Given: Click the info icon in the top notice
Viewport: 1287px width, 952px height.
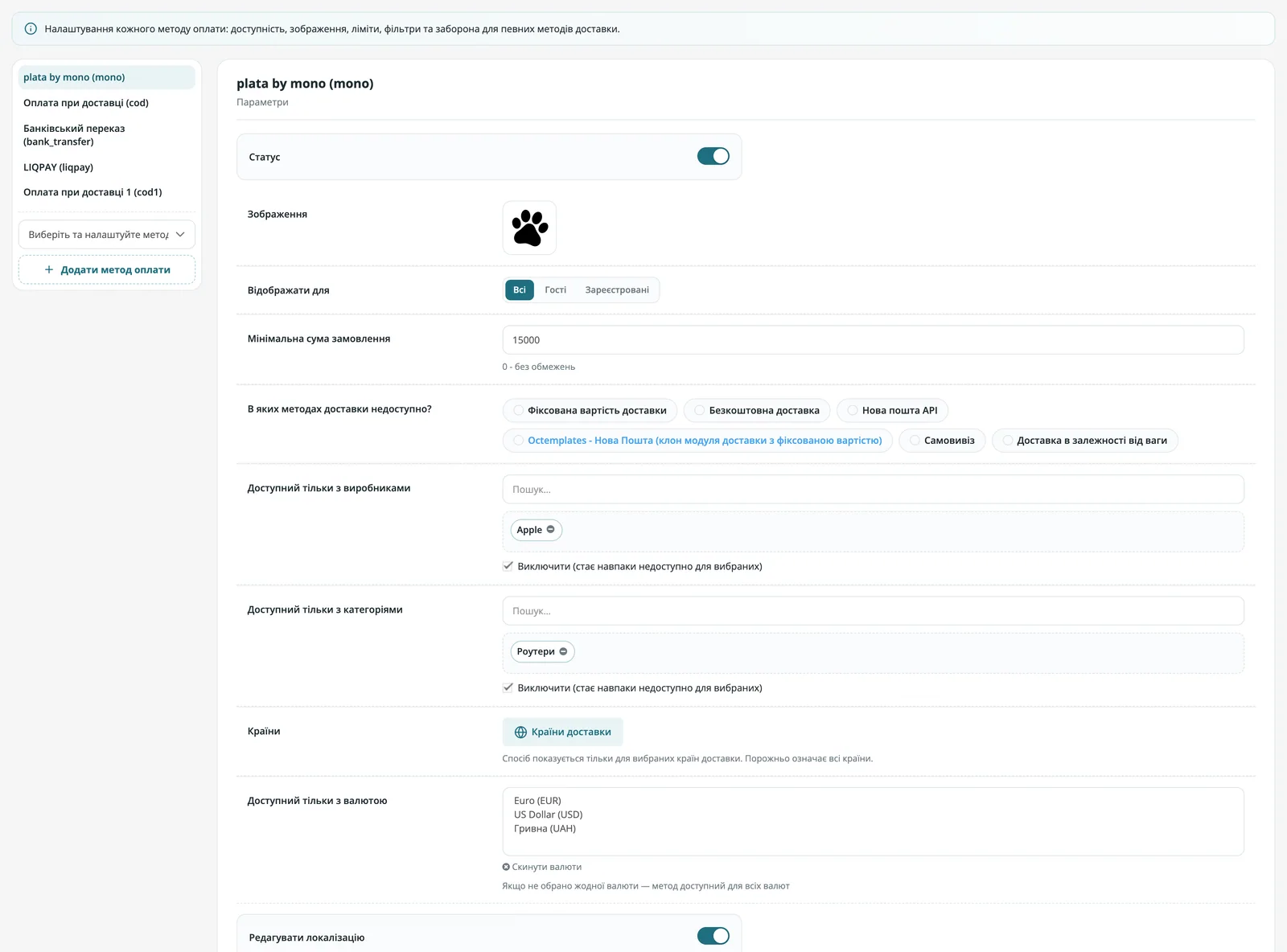Looking at the screenshot, I should click(31, 29).
